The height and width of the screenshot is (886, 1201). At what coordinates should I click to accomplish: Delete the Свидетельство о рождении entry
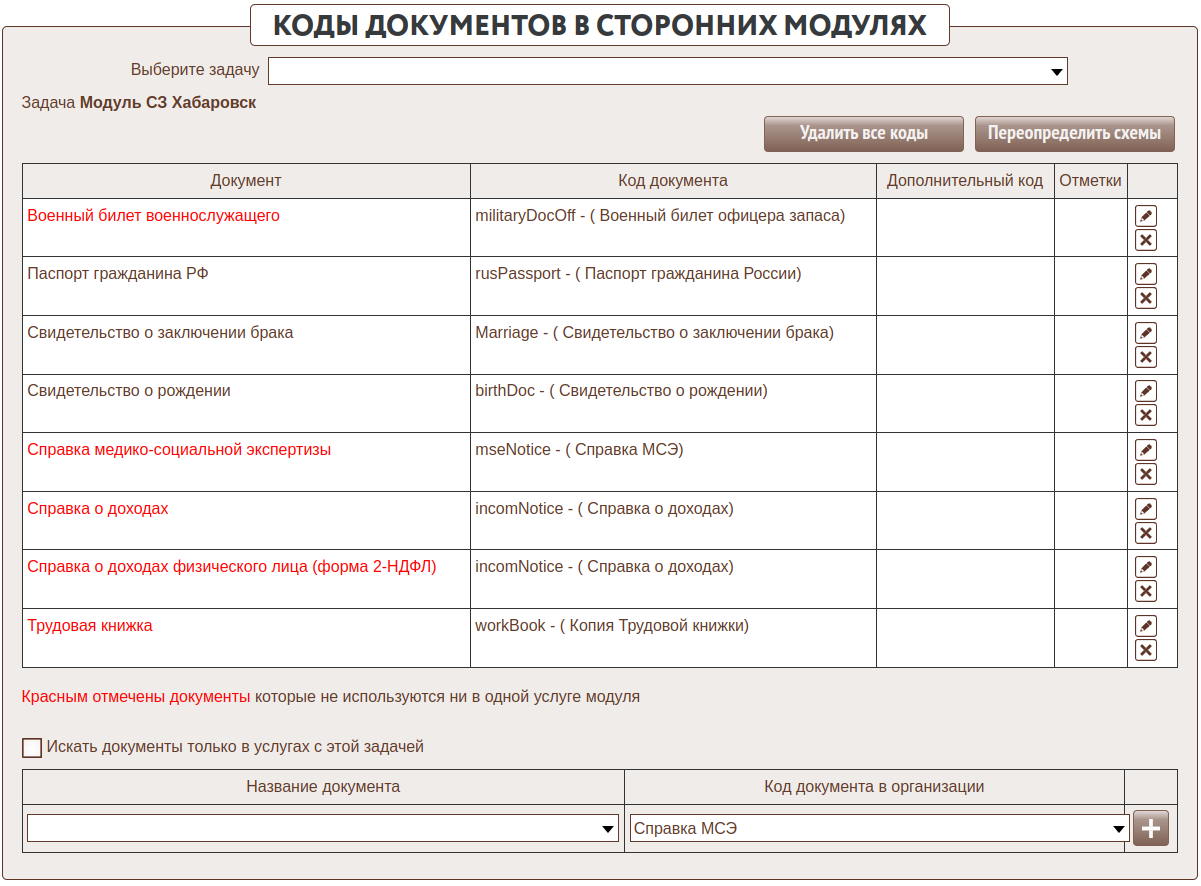(x=1146, y=415)
